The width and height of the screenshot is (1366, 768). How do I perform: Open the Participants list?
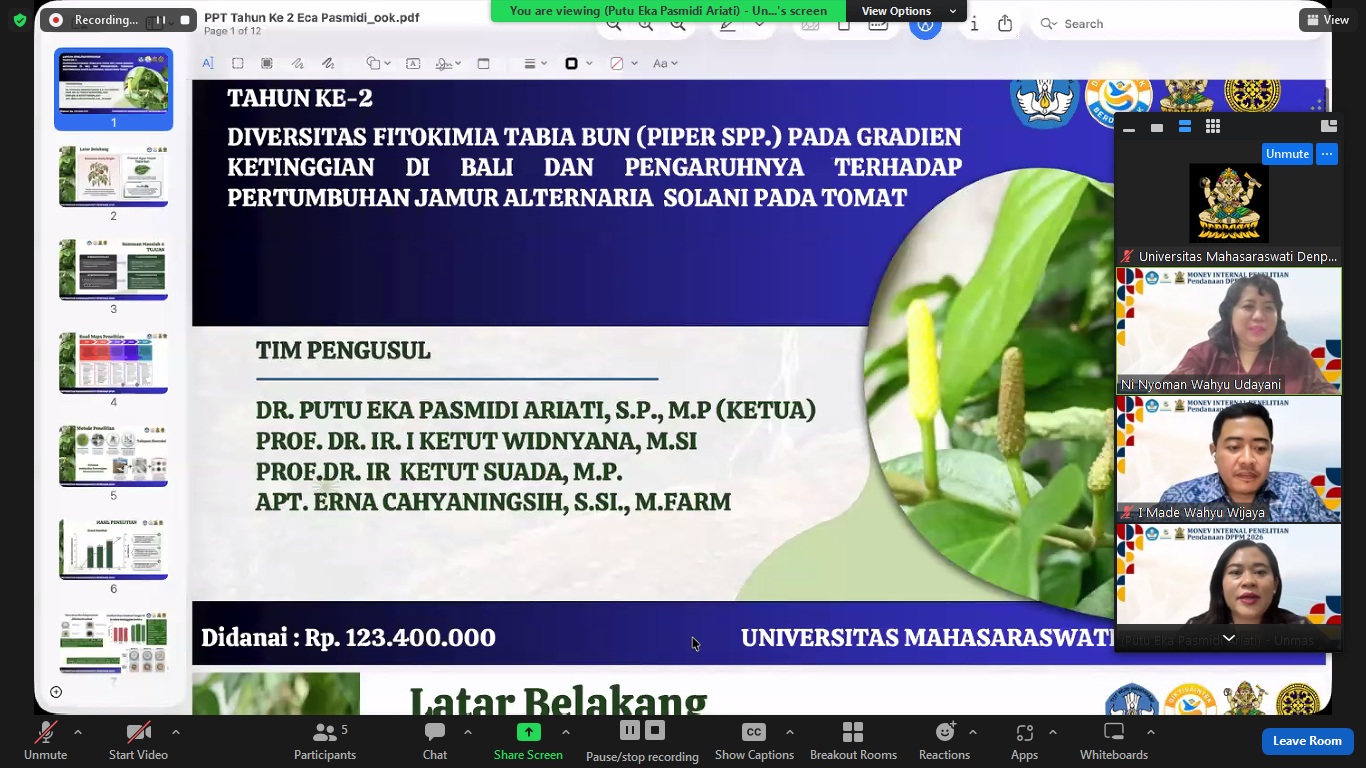pos(325,742)
